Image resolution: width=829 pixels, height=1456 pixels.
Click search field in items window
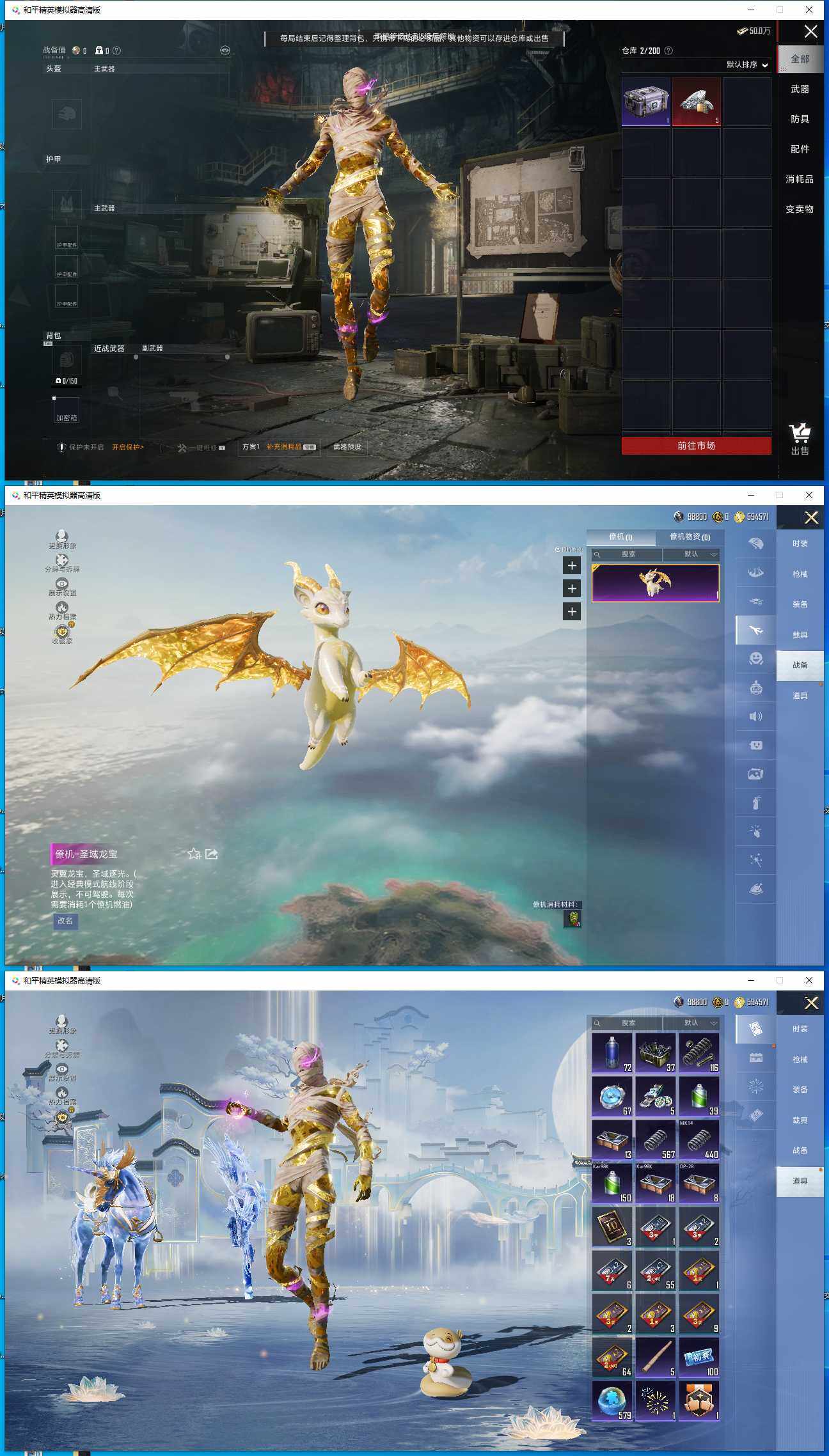coord(628,1023)
